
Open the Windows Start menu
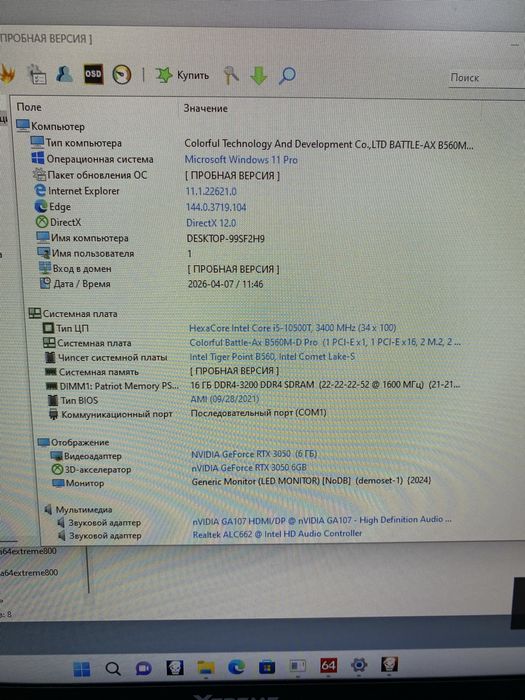(x=82, y=669)
